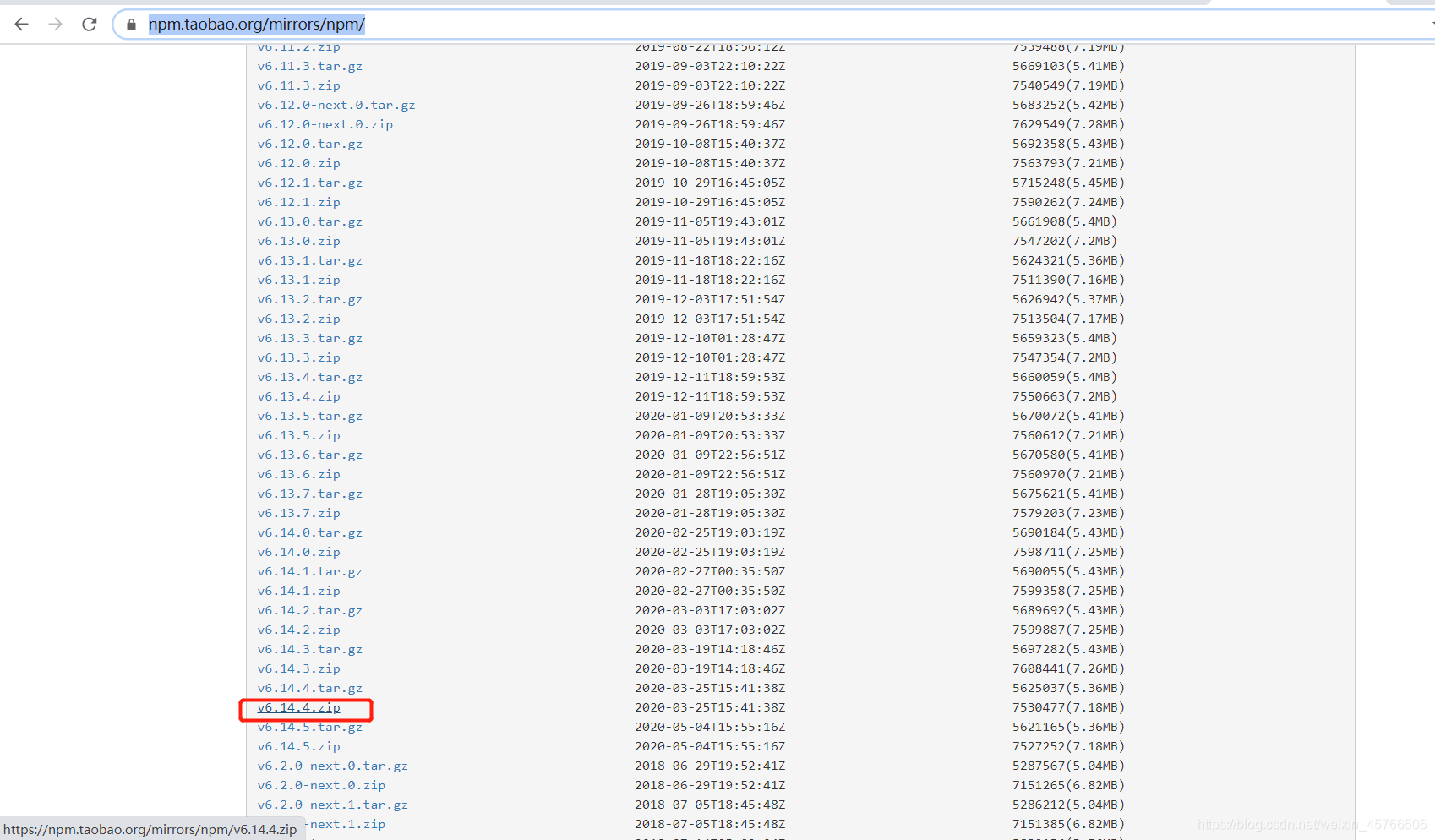Click the browser forward arrow
The image size is (1435, 840).
point(56,25)
